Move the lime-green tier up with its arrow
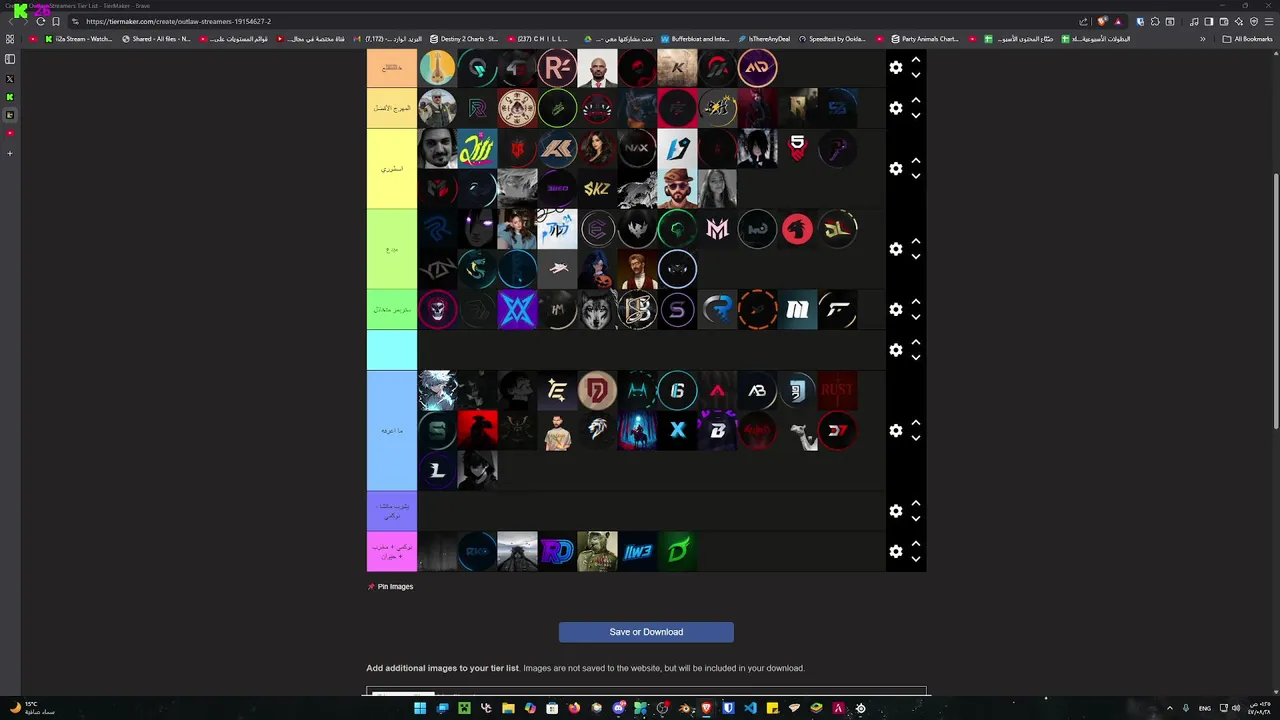1280x720 pixels. point(915,242)
